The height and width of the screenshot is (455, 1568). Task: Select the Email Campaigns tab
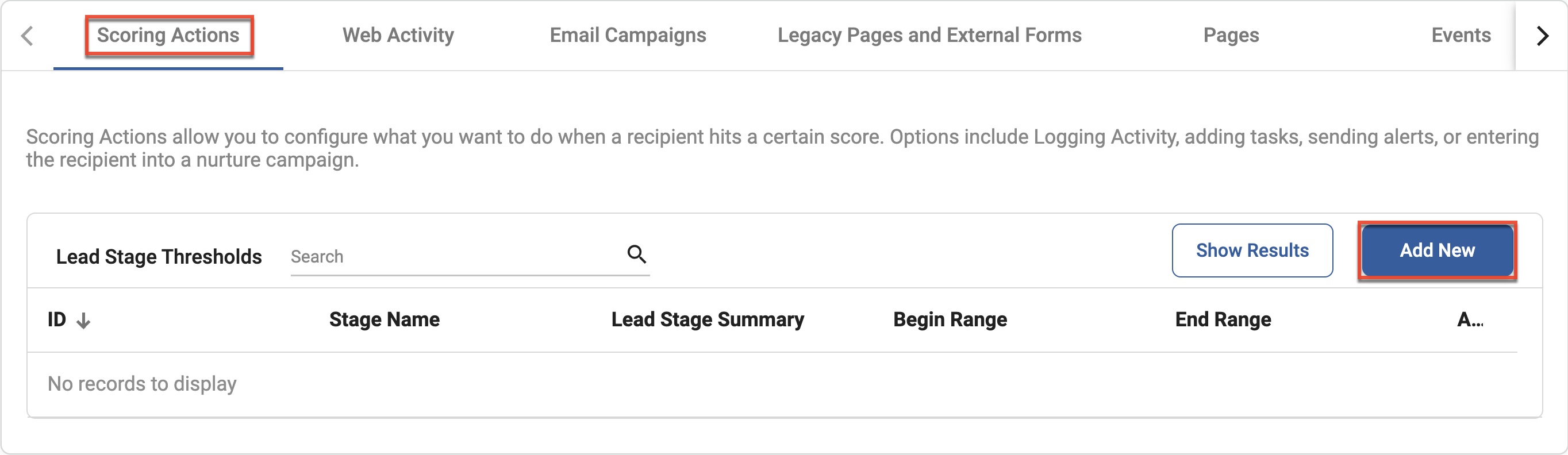pyautogui.click(x=628, y=35)
